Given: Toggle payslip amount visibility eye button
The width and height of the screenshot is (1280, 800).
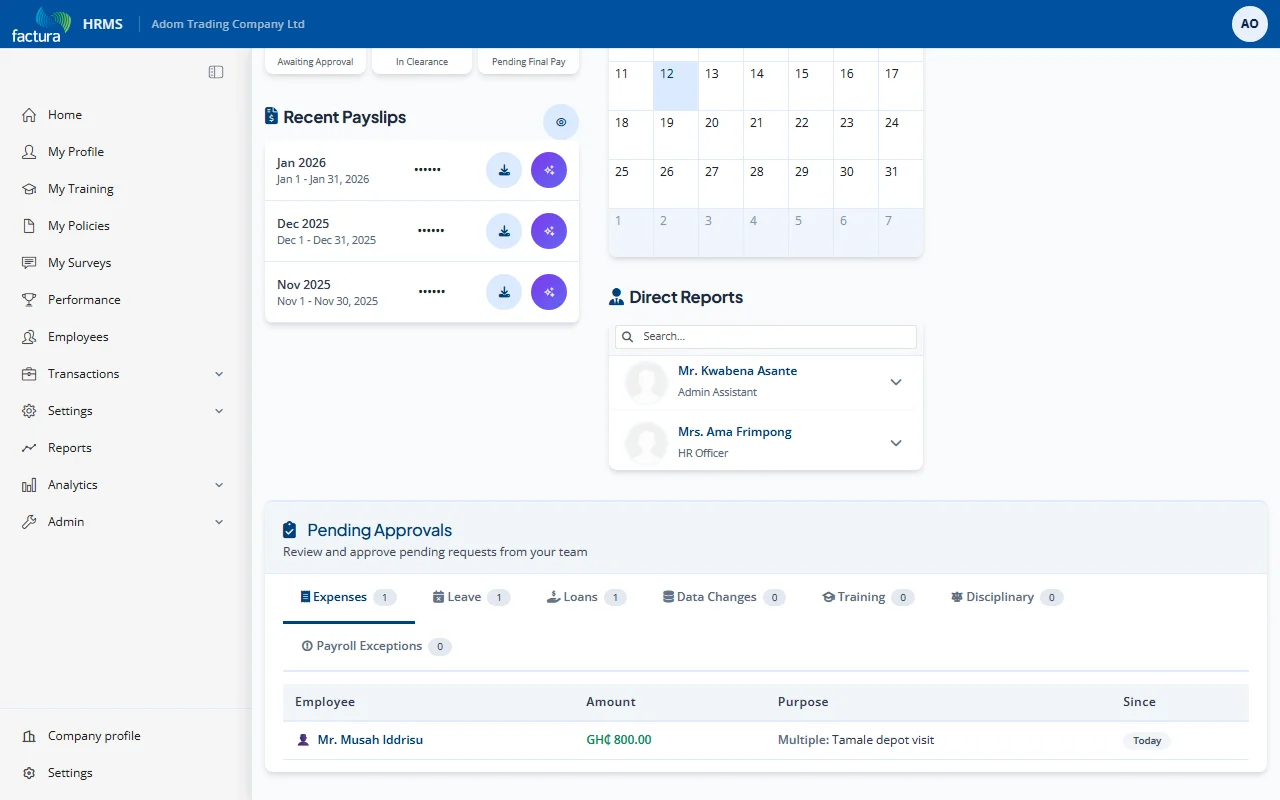Looking at the screenshot, I should click(561, 122).
